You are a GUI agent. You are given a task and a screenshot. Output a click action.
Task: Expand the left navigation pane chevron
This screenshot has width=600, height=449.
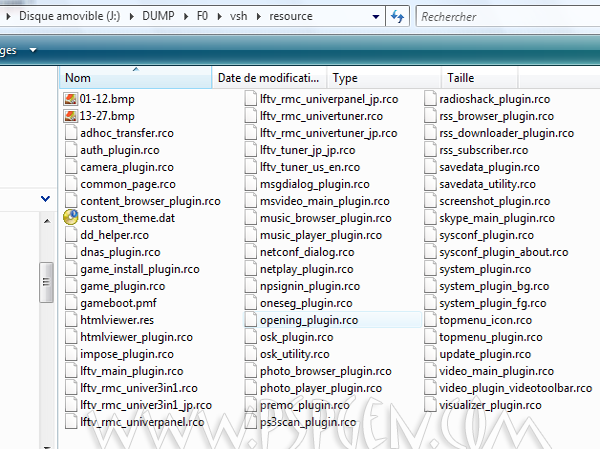pyautogui.click(x=45, y=200)
